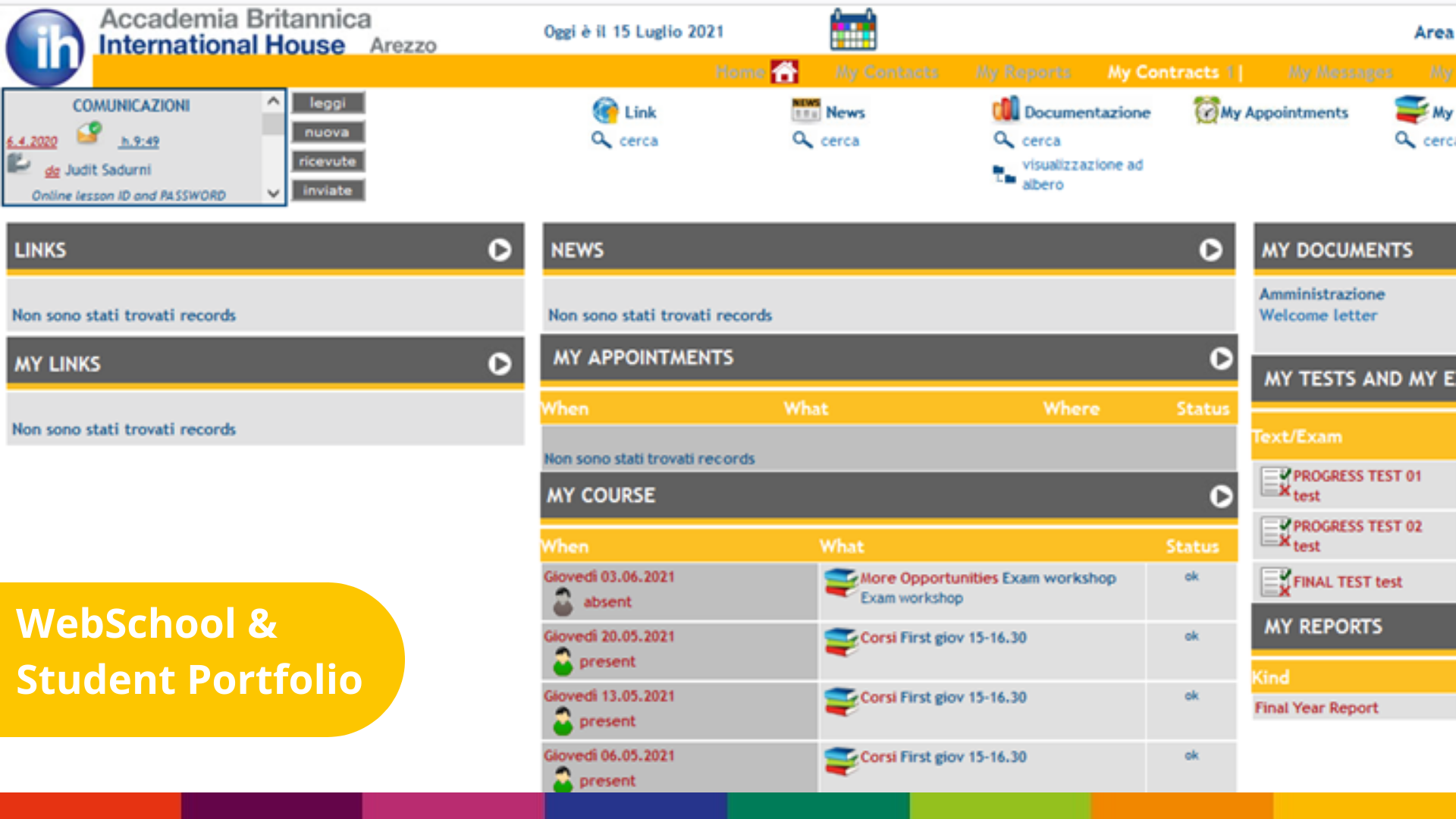Expand the NEWS panel arrow

1210,249
